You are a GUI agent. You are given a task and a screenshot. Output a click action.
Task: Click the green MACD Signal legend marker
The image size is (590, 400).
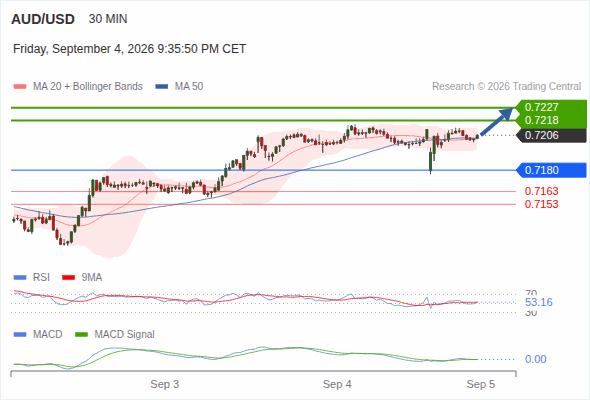tap(81, 334)
